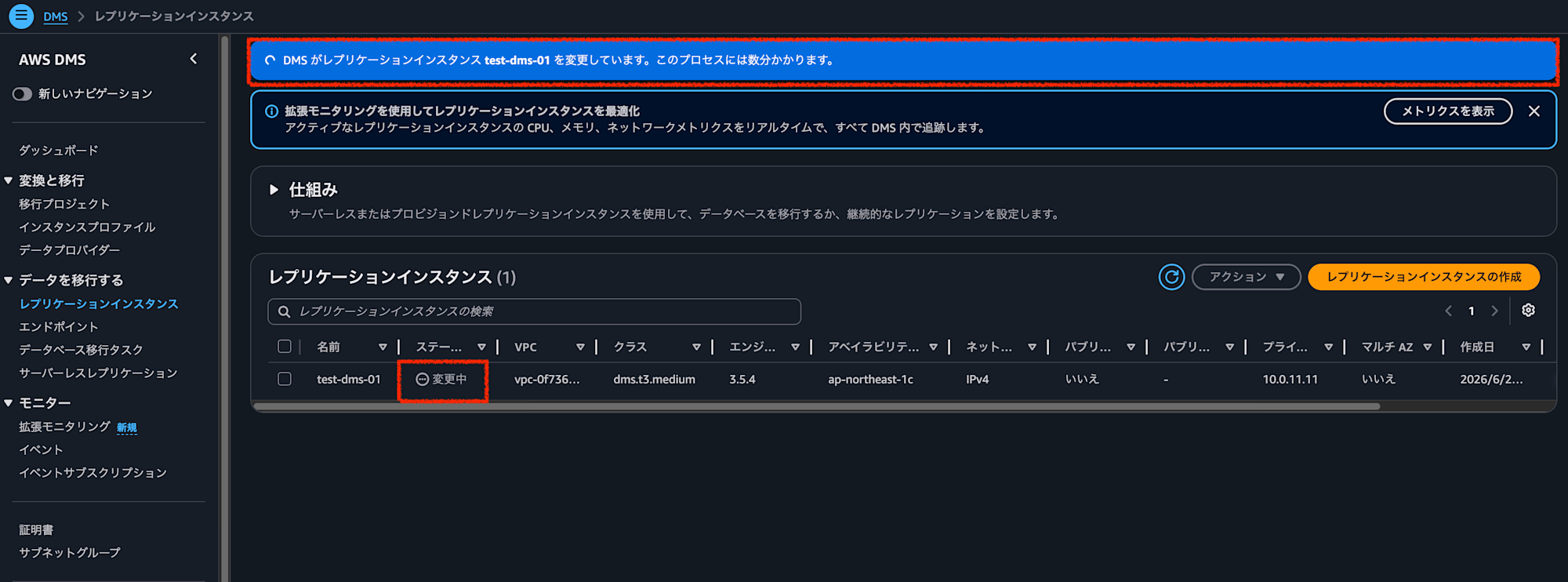Open table preferences gear icon
1568x582 pixels.
pos(1528,311)
